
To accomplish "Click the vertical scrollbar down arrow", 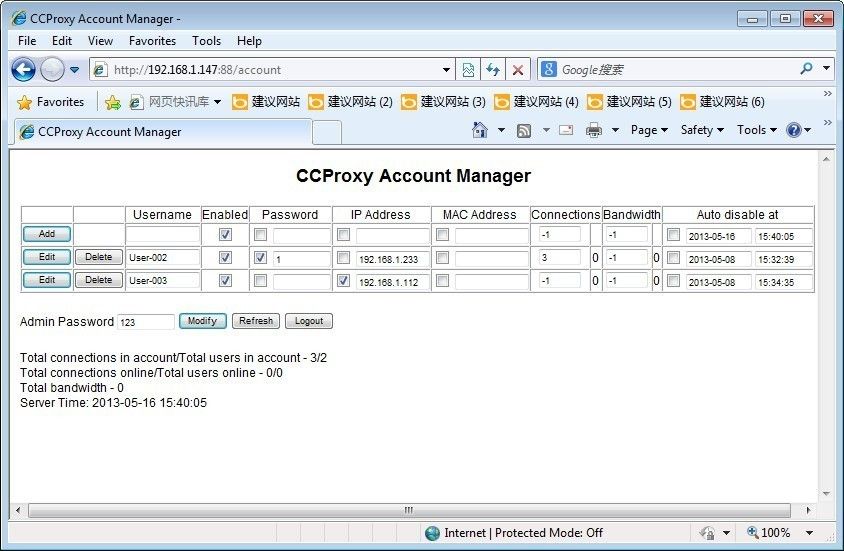I will pyautogui.click(x=826, y=494).
